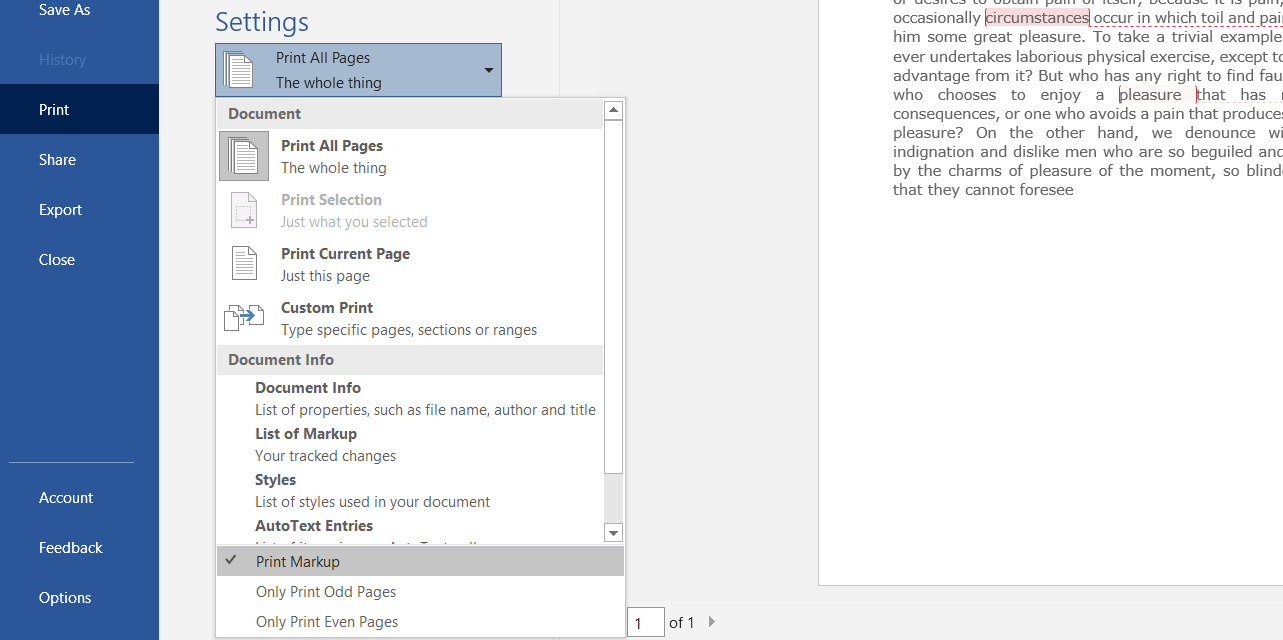
Task: Open Feedback page
Action: point(79,548)
